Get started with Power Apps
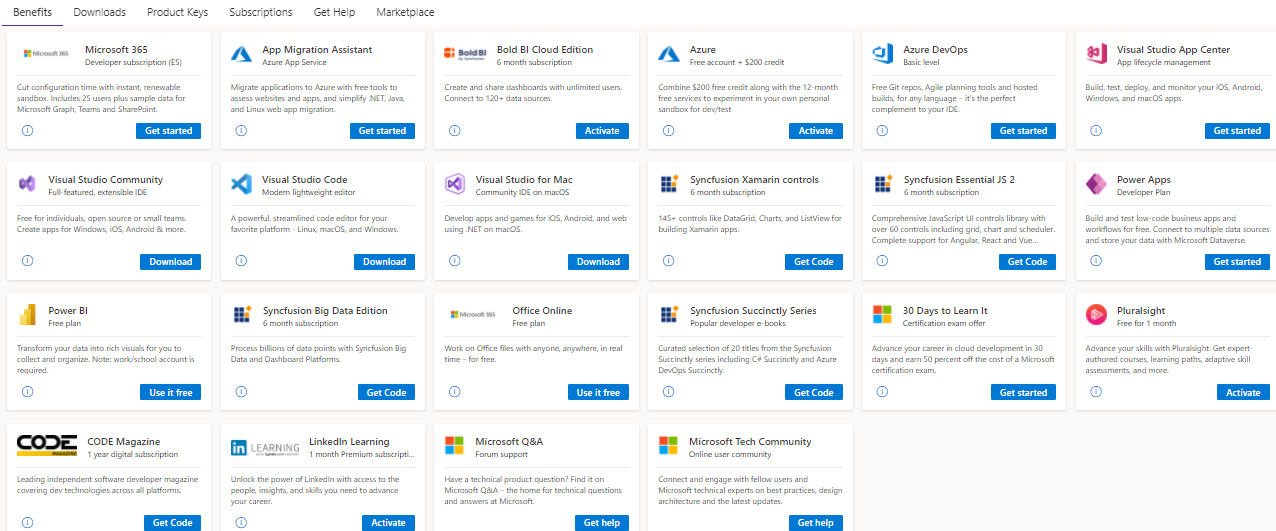The image size is (1276, 531). pos(1238,262)
